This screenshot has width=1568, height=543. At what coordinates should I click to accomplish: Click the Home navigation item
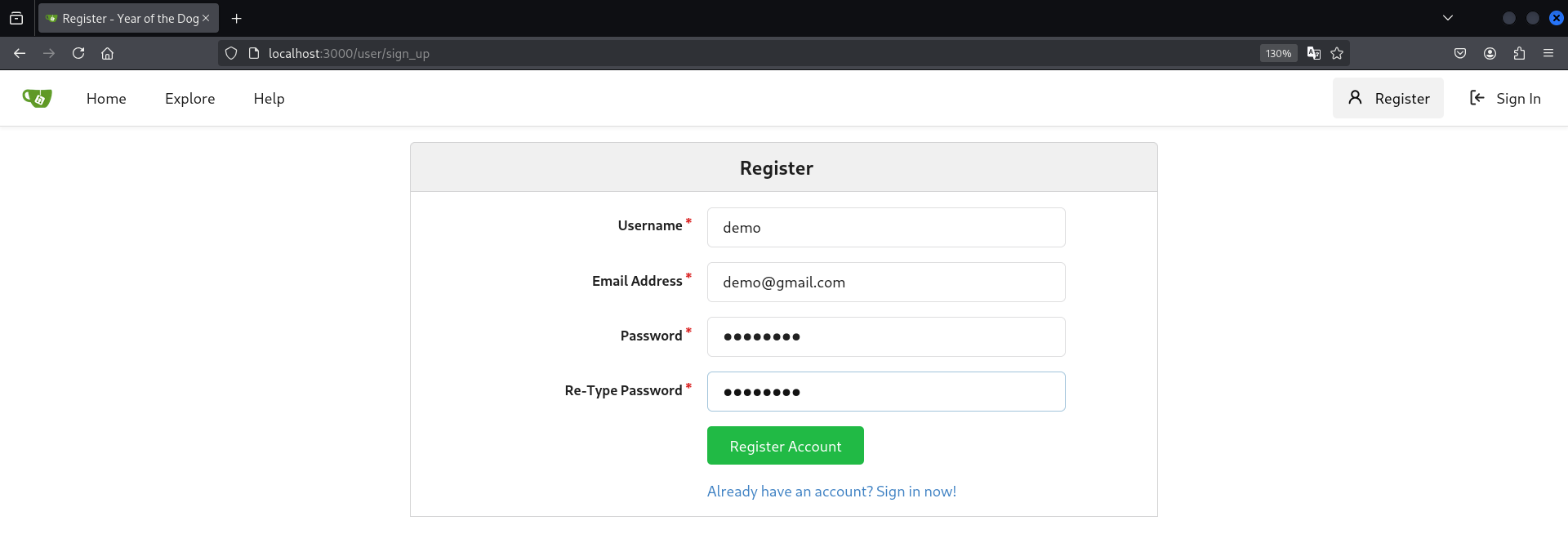(x=106, y=99)
